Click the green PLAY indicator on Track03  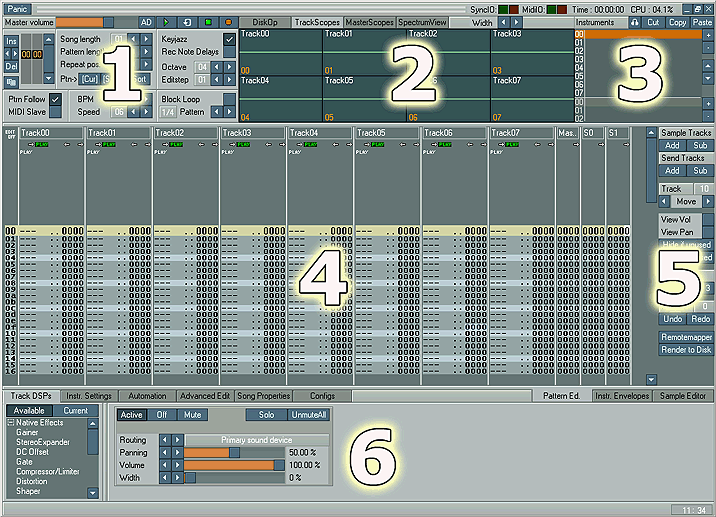[x=243, y=144]
